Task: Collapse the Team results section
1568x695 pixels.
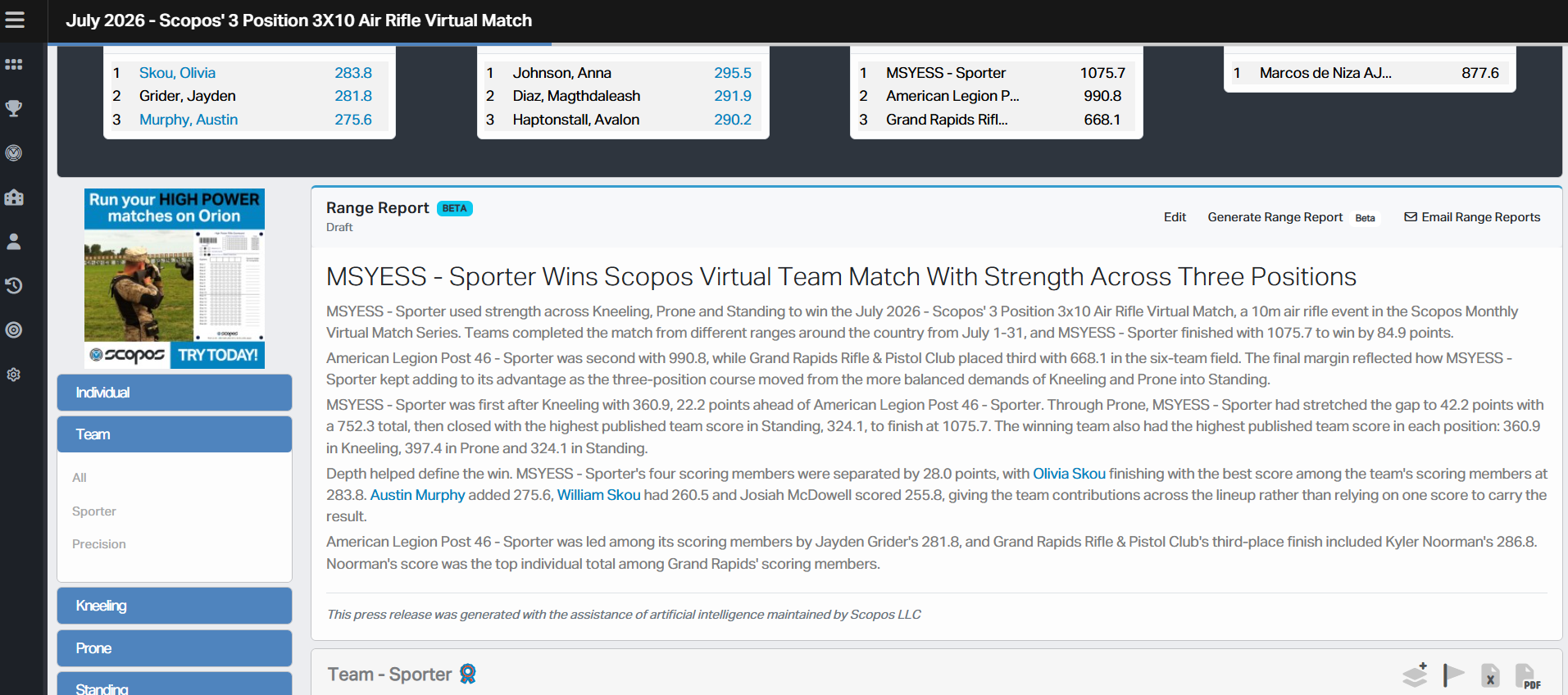Action: pyautogui.click(x=175, y=434)
